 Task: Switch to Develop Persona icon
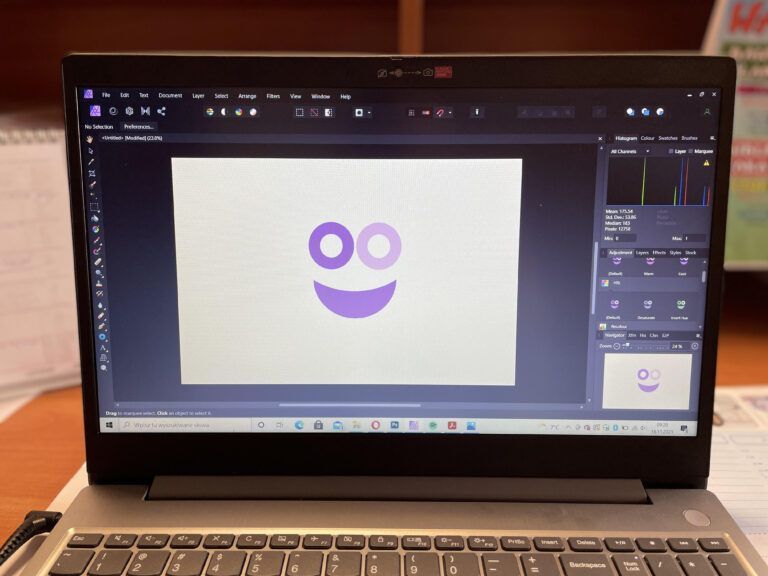point(129,111)
